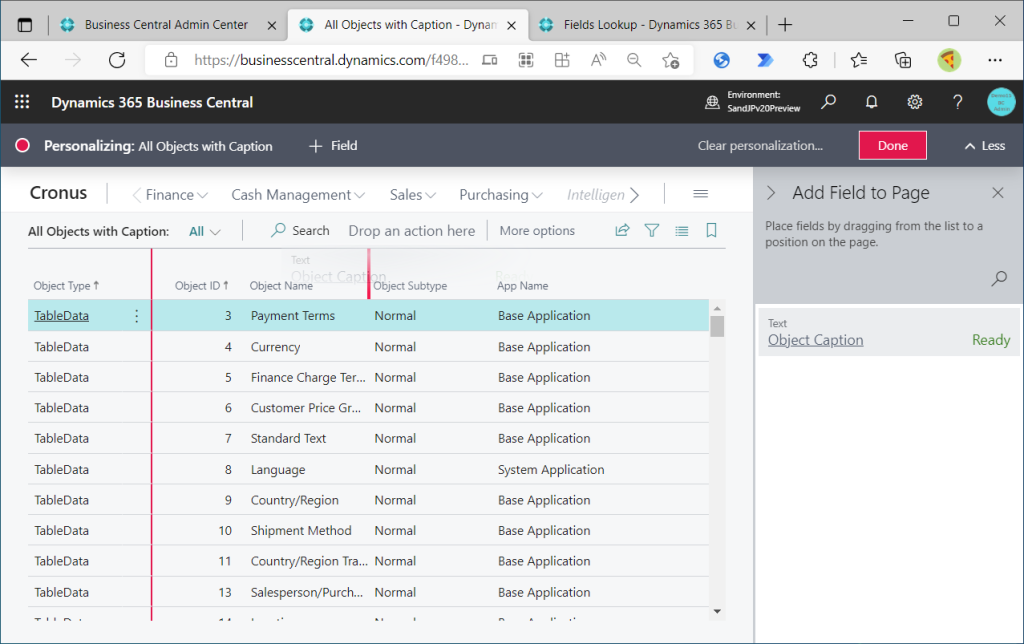The height and width of the screenshot is (644, 1024).
Task: Expand the Sales menu
Action: pyautogui.click(x=413, y=195)
